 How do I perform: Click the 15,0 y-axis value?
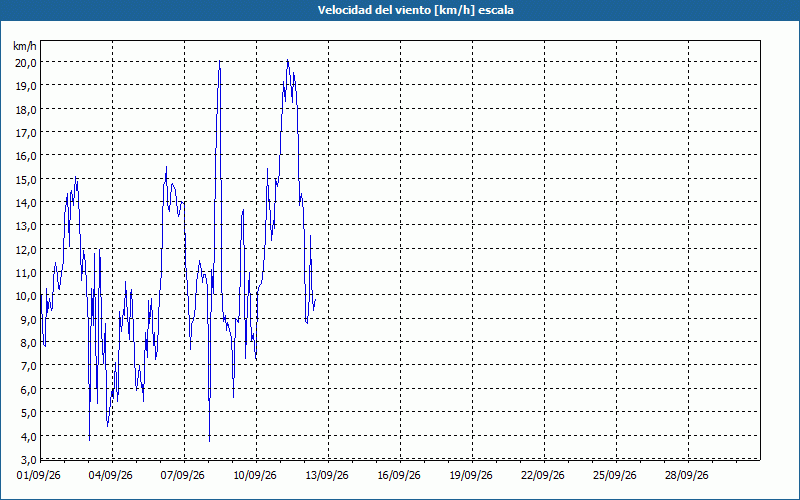coord(26,180)
